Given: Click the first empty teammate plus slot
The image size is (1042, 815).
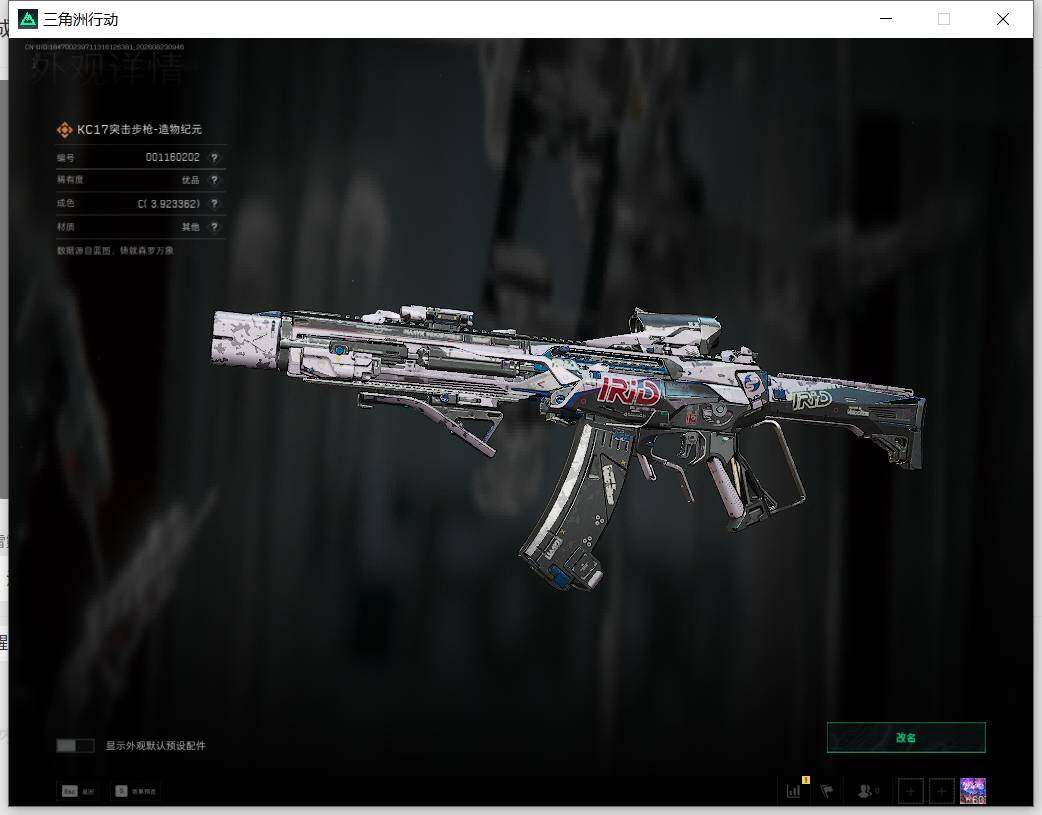Looking at the screenshot, I should coord(910,791).
